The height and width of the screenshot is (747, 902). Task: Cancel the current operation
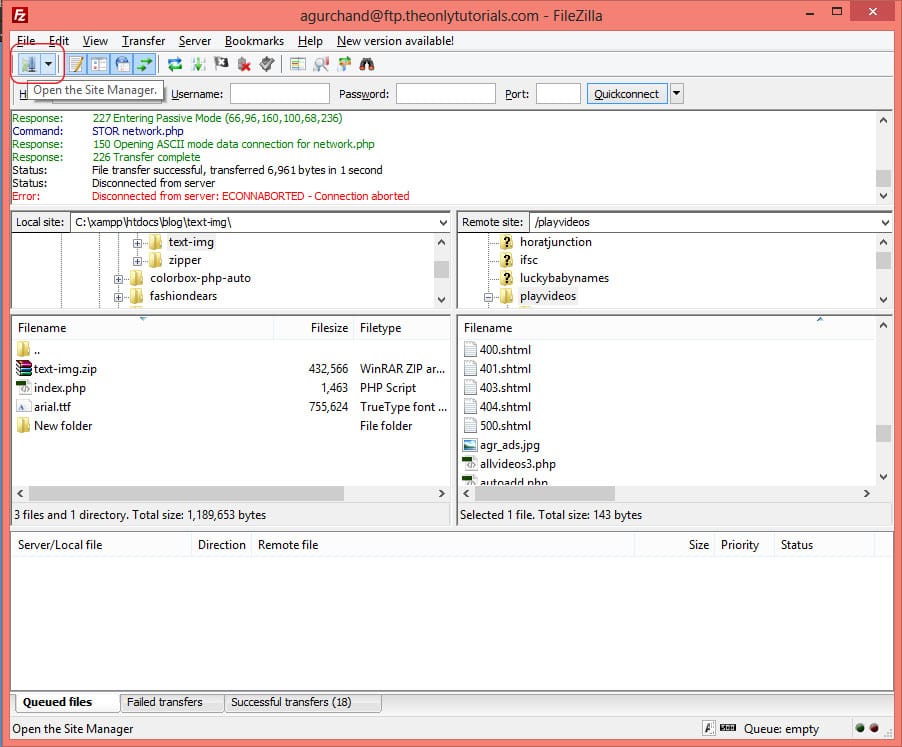[221, 64]
